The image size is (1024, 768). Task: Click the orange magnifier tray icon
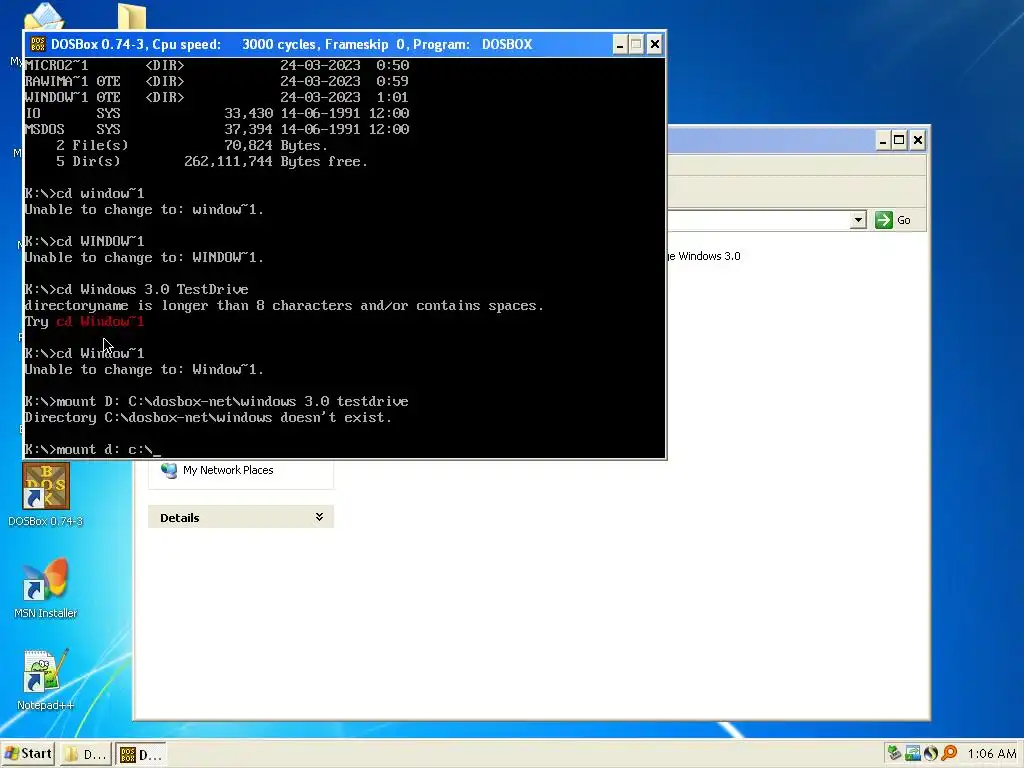pyautogui.click(x=949, y=753)
